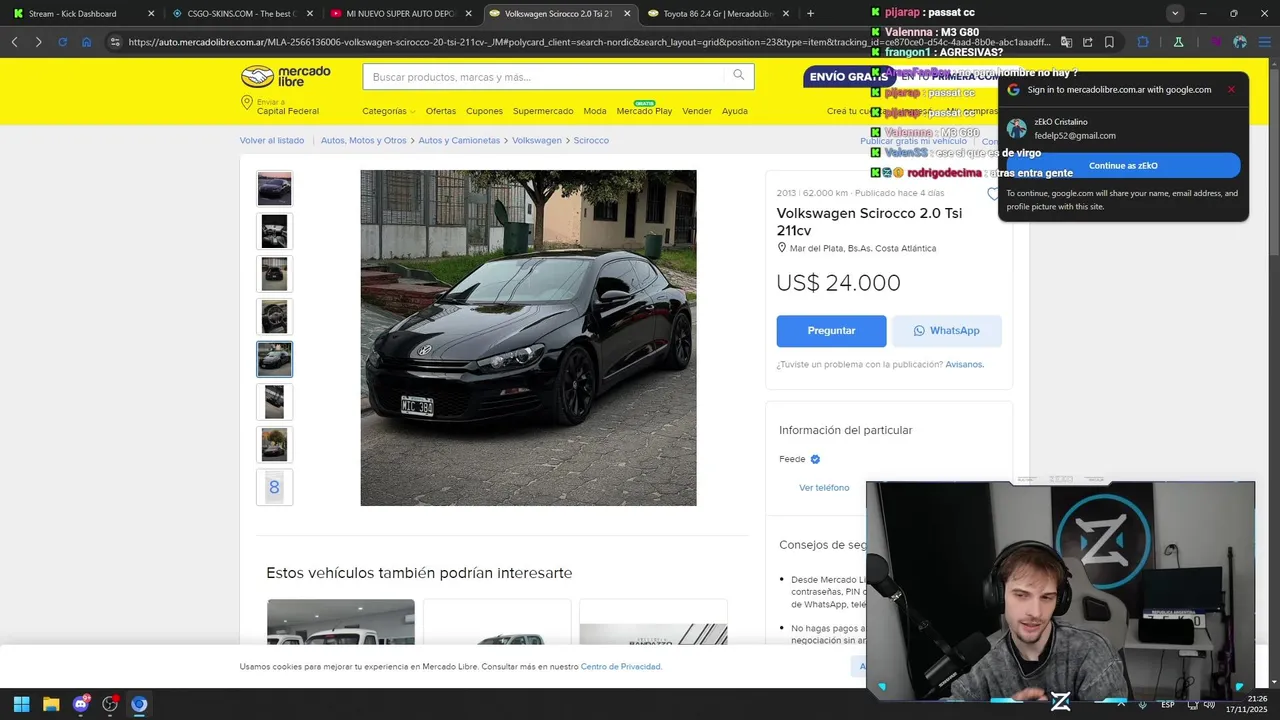Click the main Scirocco car photo
1280x720 pixels.
(x=528, y=338)
